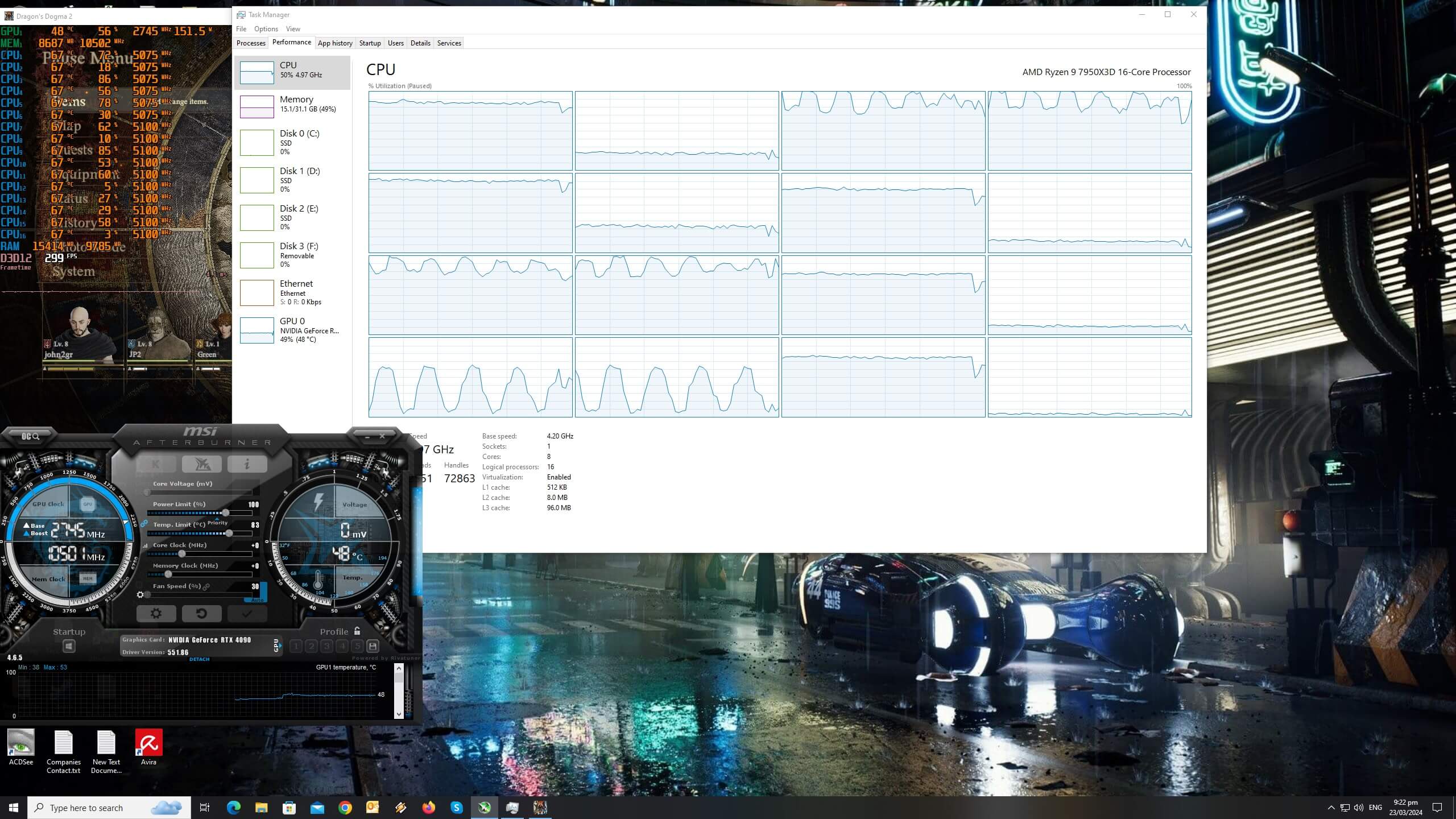Click the Power Limit slider handle
1456x819 pixels.
pyautogui.click(x=226, y=513)
